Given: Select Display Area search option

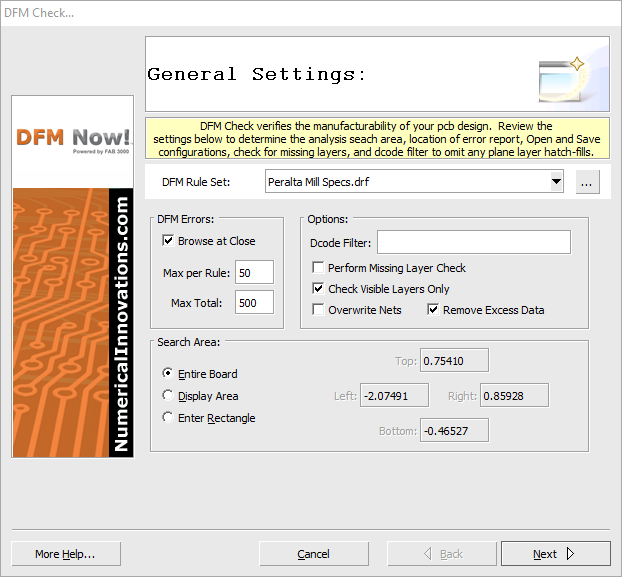Looking at the screenshot, I should click(x=168, y=395).
